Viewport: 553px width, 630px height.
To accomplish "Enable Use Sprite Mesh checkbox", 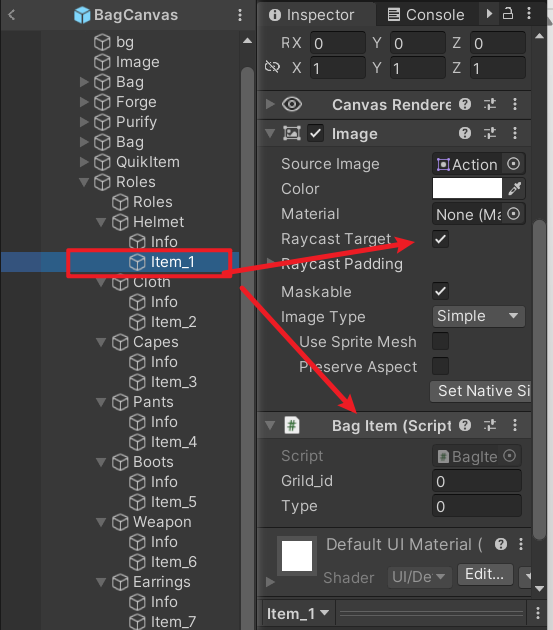I will [x=440, y=342].
